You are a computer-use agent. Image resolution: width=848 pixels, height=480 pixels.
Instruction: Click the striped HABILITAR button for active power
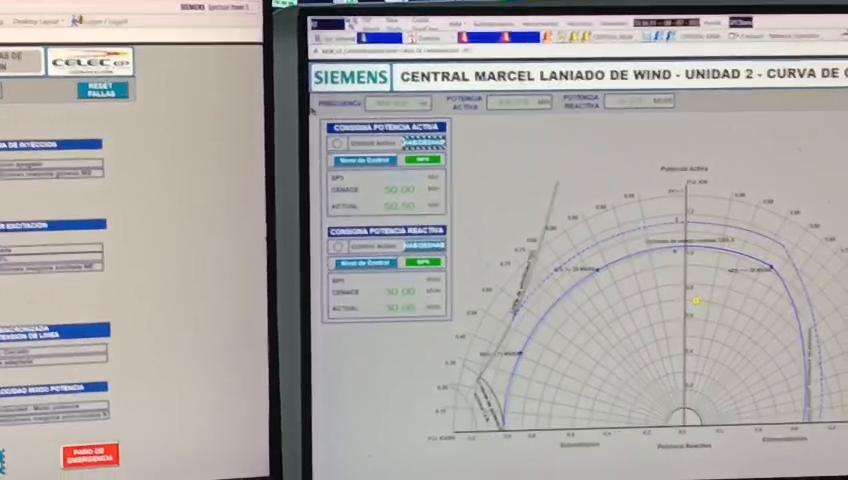424,143
